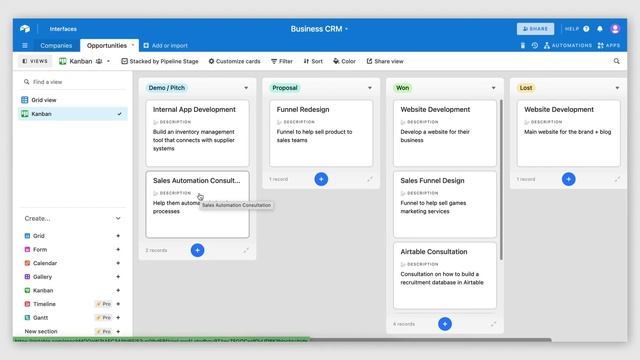The width and height of the screenshot is (640, 360).
Task: Open Color options
Action: coord(344,61)
